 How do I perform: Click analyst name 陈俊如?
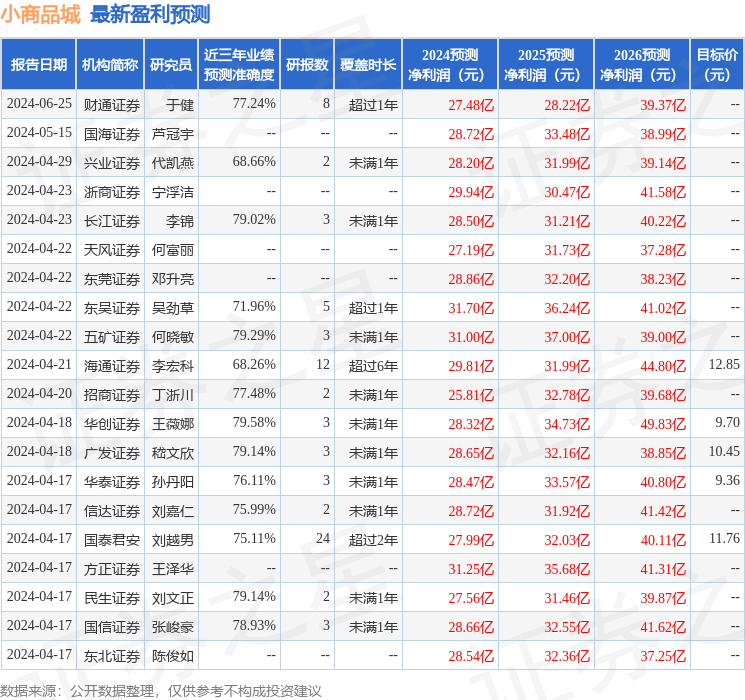click(172, 656)
